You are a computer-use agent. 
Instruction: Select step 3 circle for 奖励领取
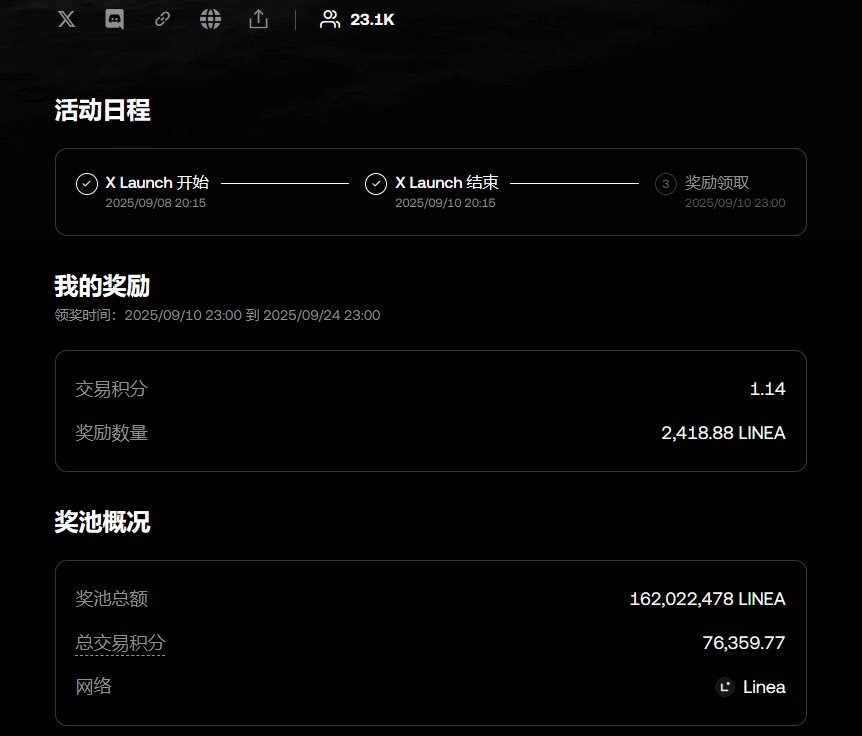click(666, 184)
